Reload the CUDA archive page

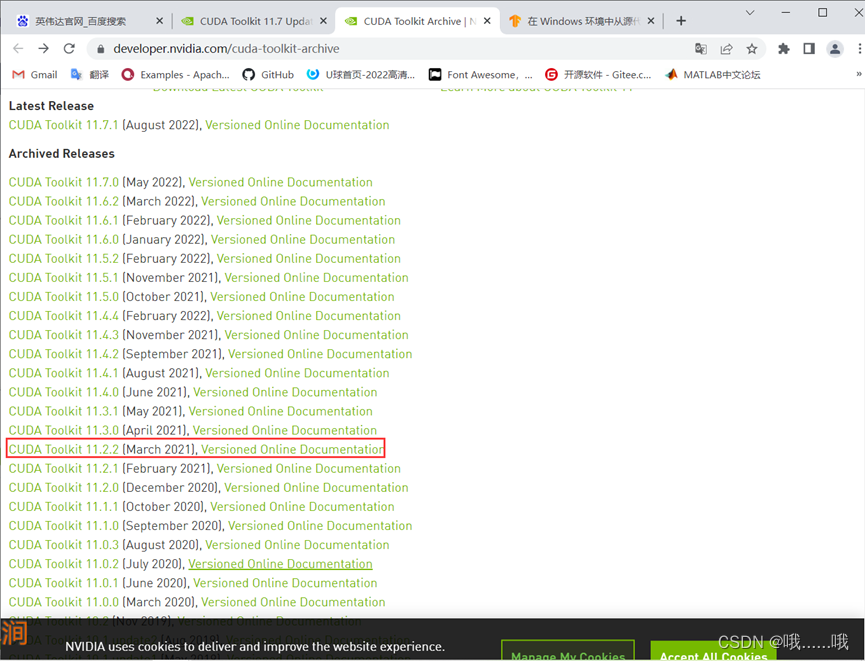[69, 49]
